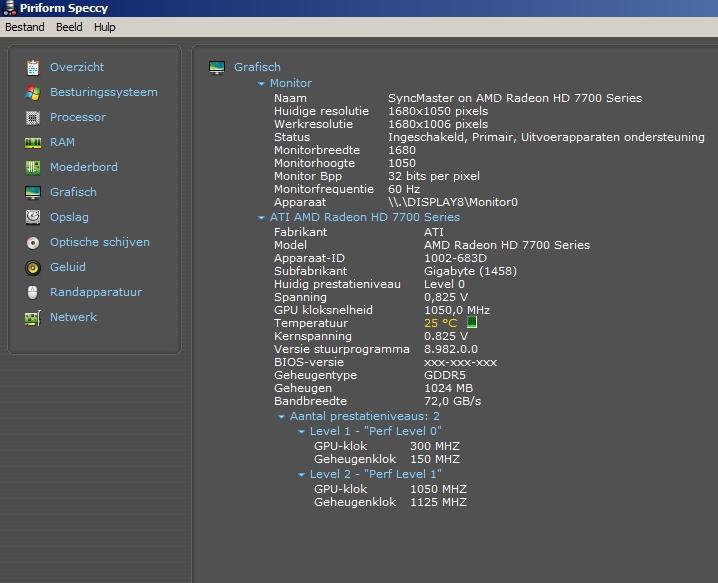This screenshot has width=718, height=583.
Task: Click the Netwerk card icon
Action: 33,317
